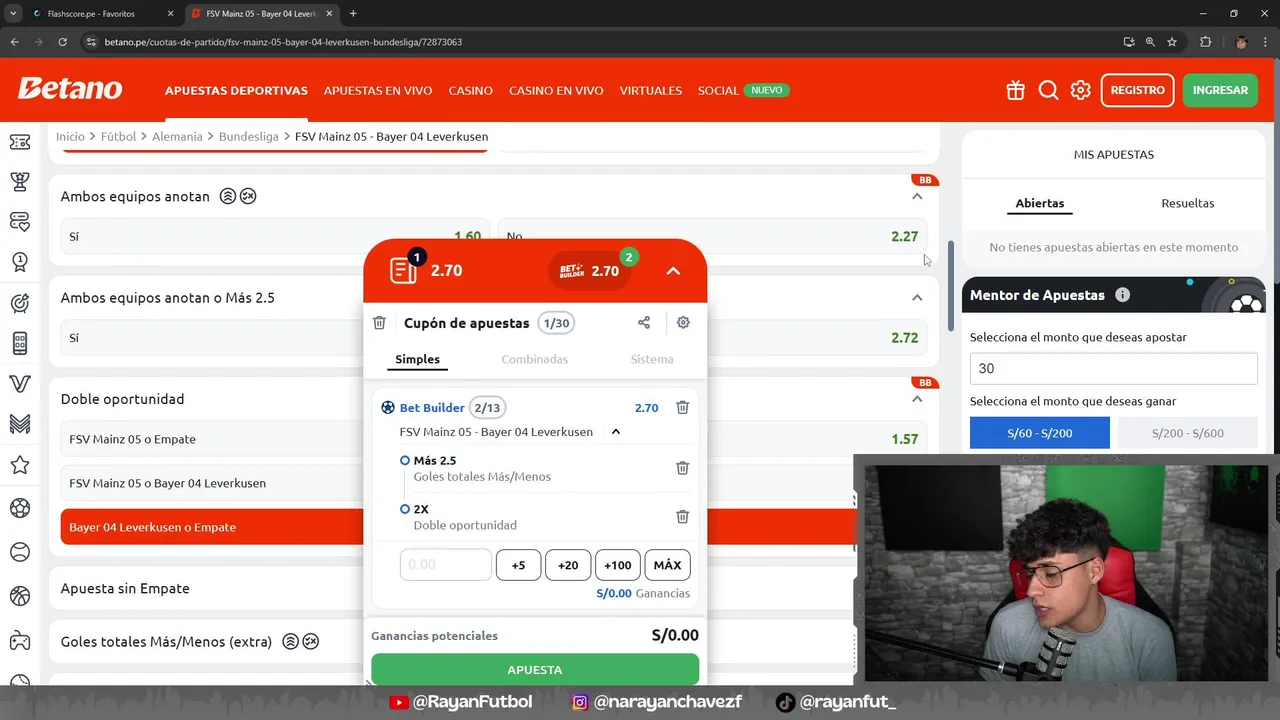1280x720 pixels.
Task: Open VIRTUALES menu item
Action: click(x=651, y=90)
